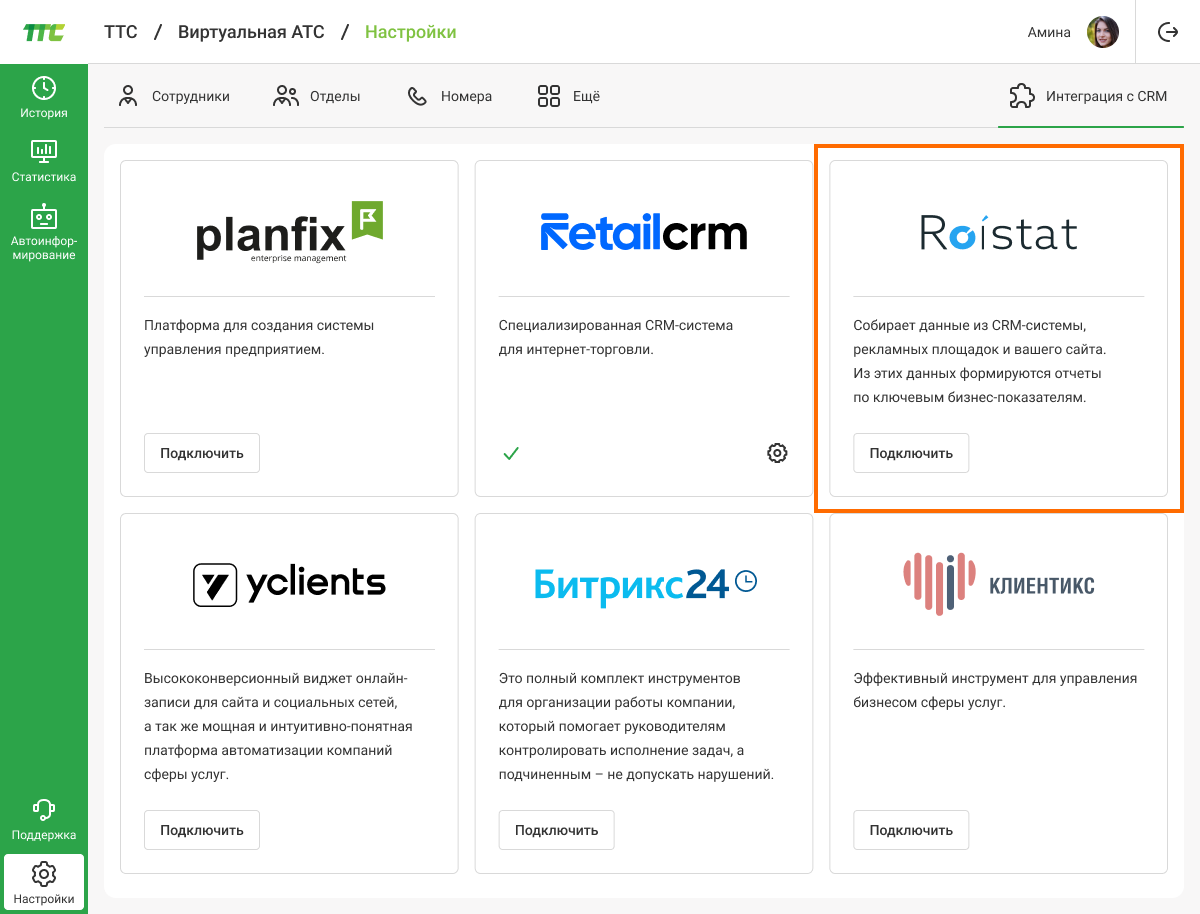Viewport: 1200px width, 914px height.
Task: Click Битрикс24 description 'Это полный комплект инструментов'
Action: [620, 678]
